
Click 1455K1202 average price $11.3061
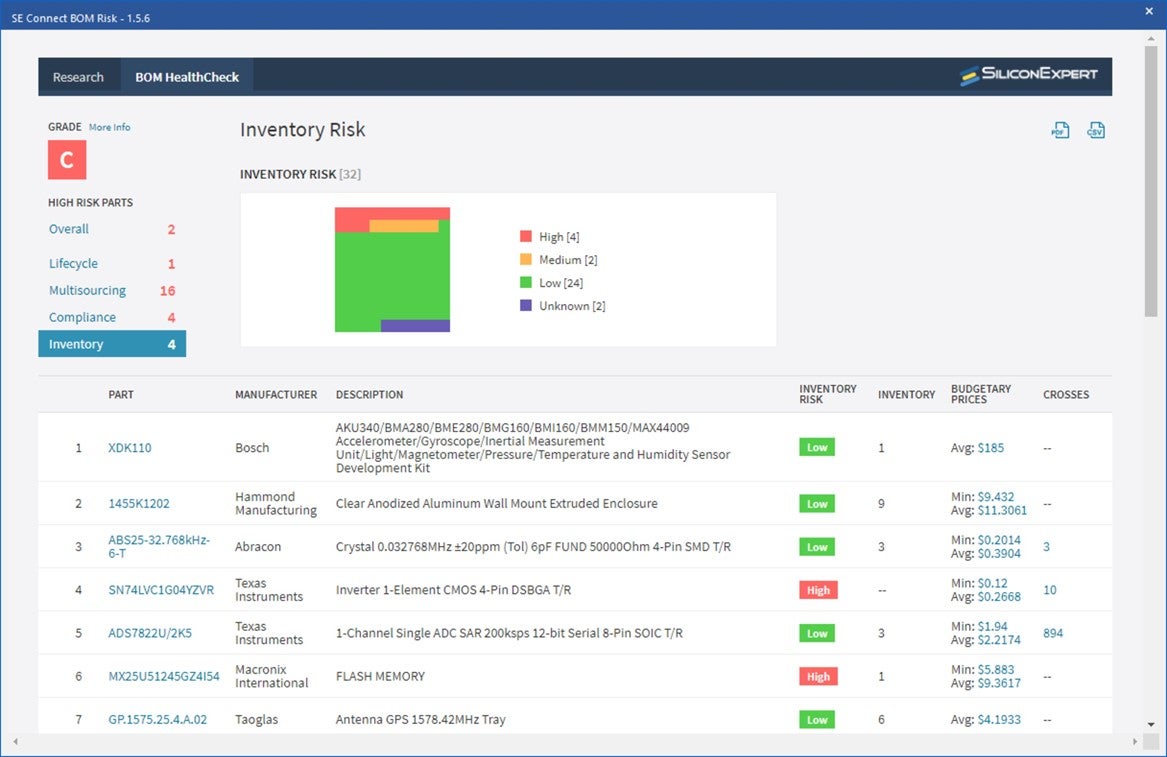[1002, 510]
